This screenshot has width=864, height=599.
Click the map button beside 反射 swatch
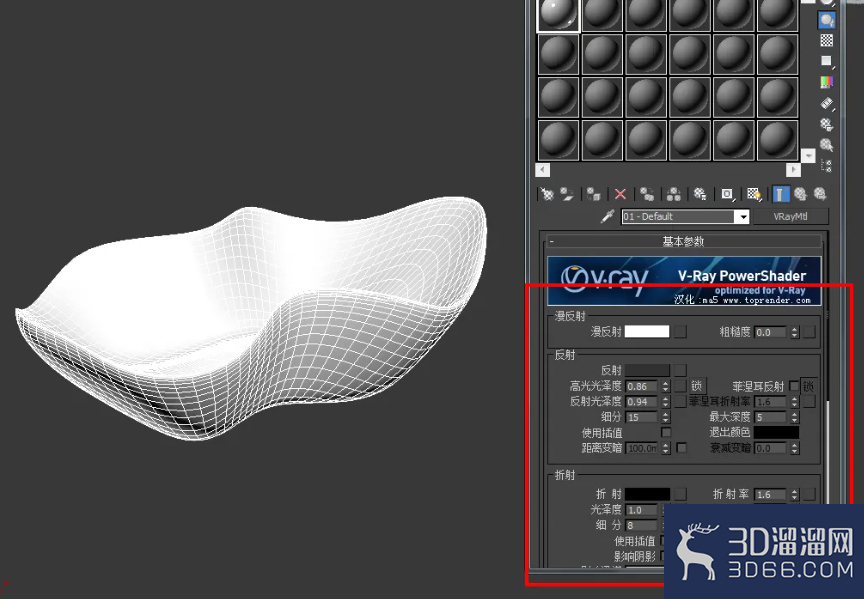tap(681, 370)
